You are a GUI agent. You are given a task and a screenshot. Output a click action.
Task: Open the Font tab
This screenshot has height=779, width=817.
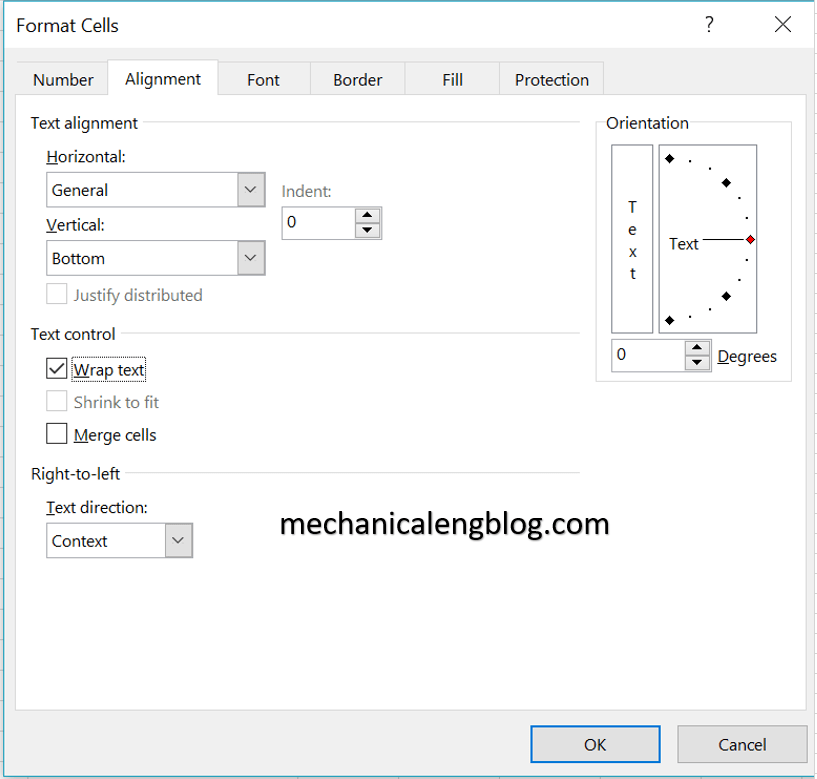[x=263, y=79]
